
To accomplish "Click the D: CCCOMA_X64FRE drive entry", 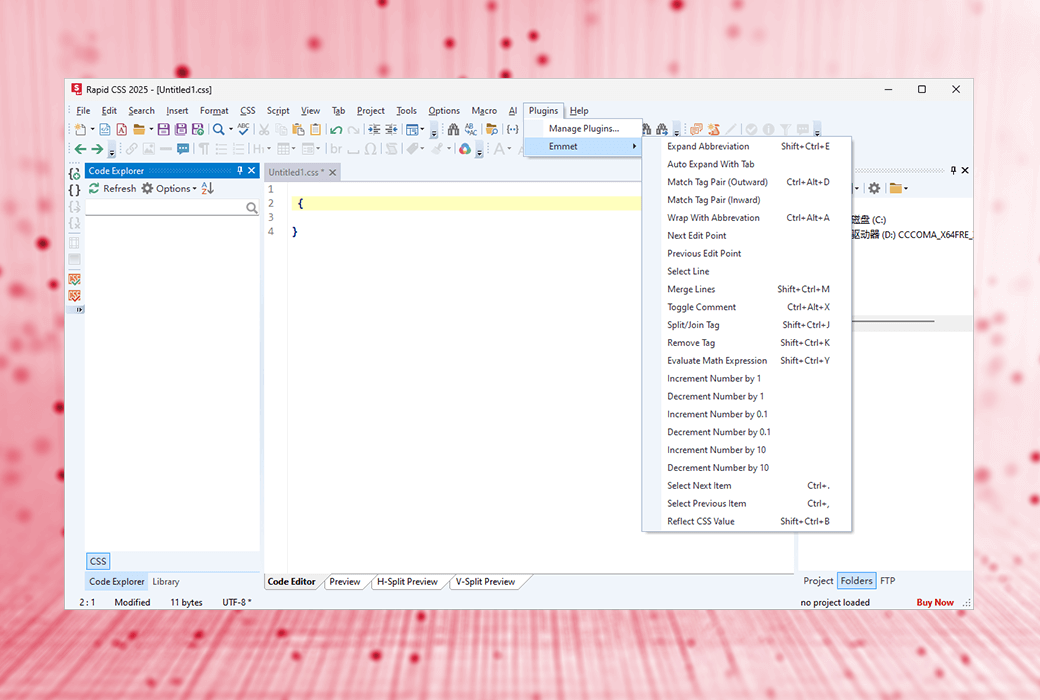I will (912, 235).
